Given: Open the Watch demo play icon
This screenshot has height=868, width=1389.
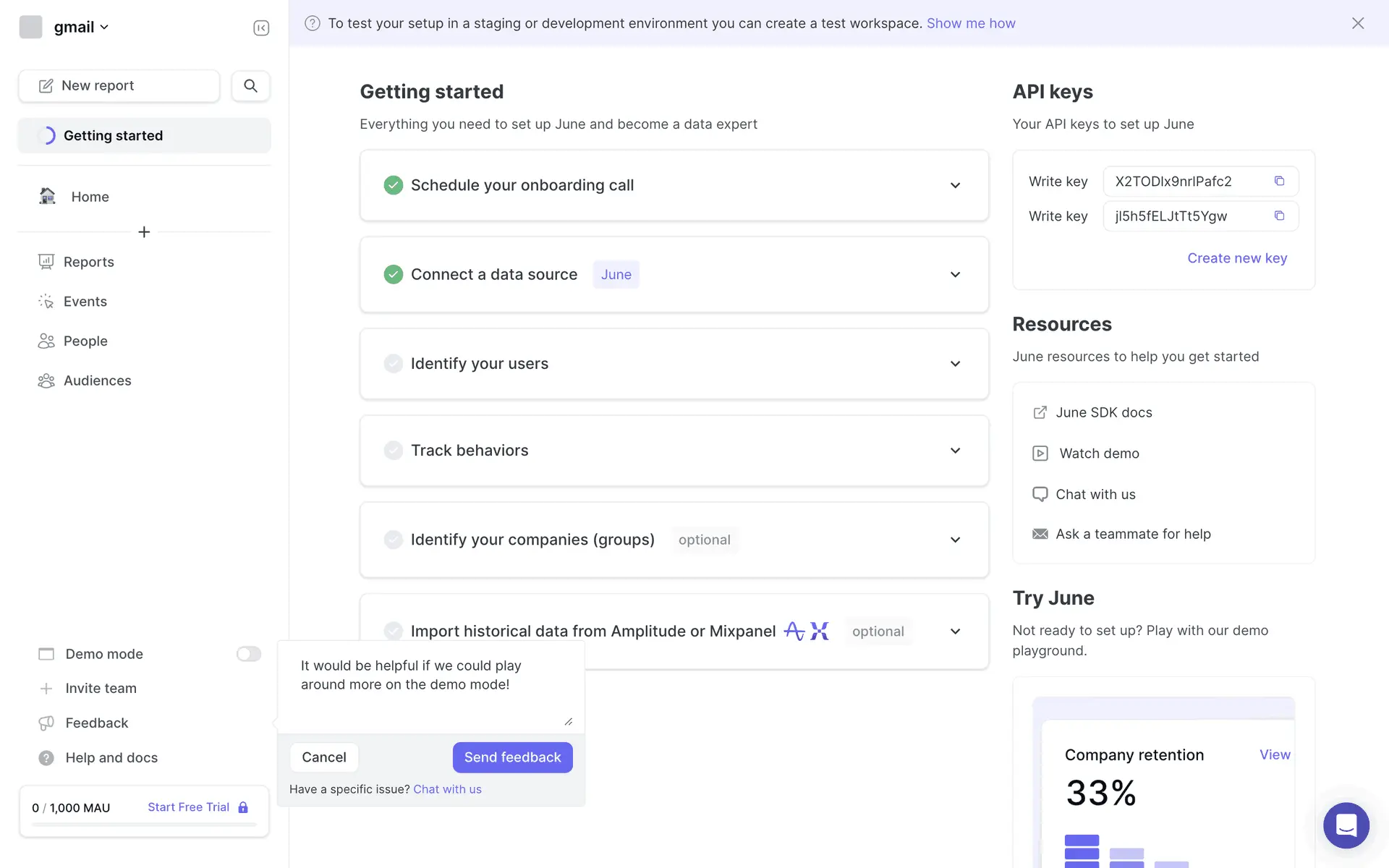Looking at the screenshot, I should [x=1040, y=454].
